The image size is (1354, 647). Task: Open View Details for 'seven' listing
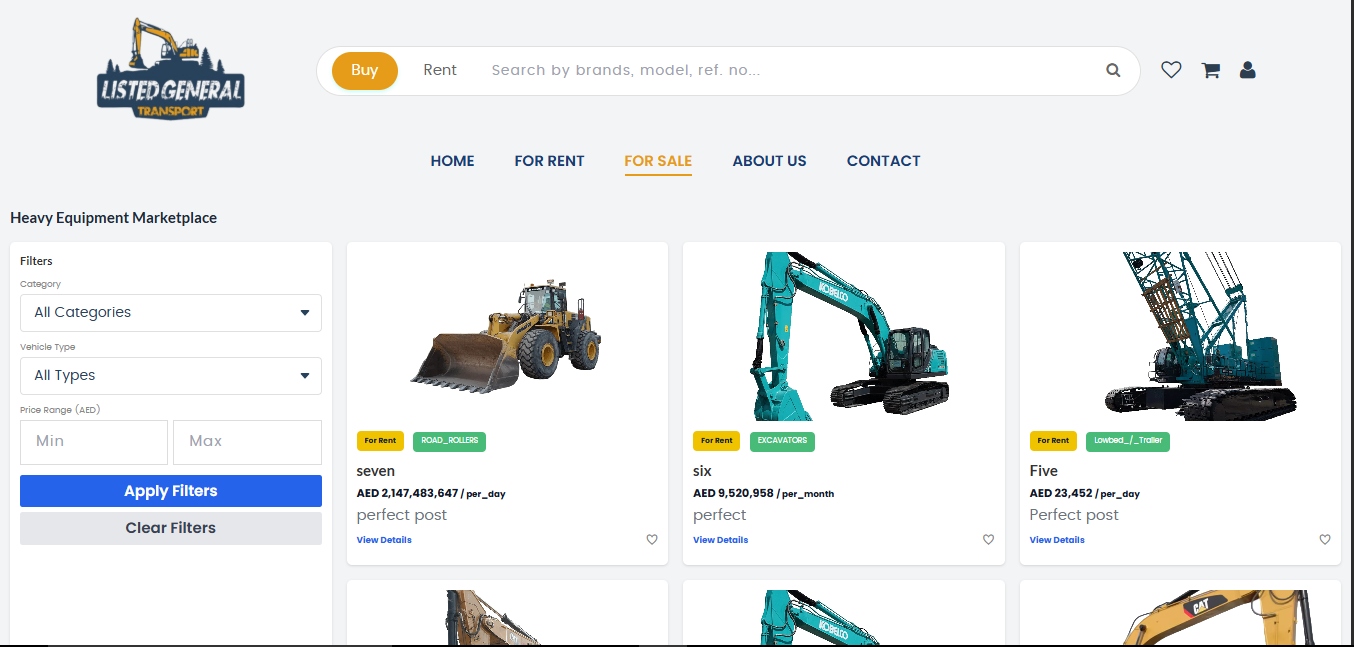pos(384,540)
